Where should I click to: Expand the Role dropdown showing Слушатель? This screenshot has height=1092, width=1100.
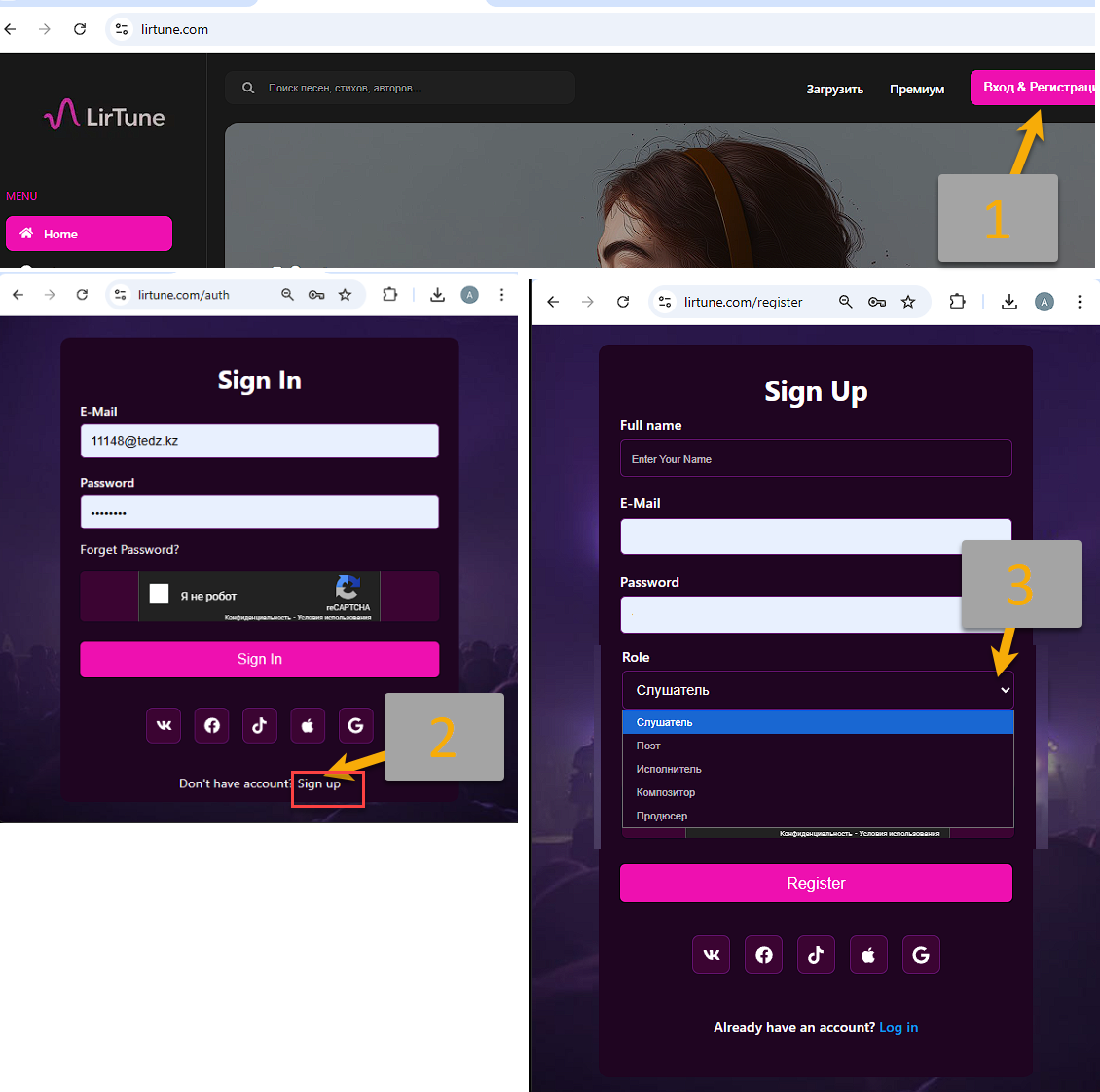pyautogui.click(x=817, y=690)
